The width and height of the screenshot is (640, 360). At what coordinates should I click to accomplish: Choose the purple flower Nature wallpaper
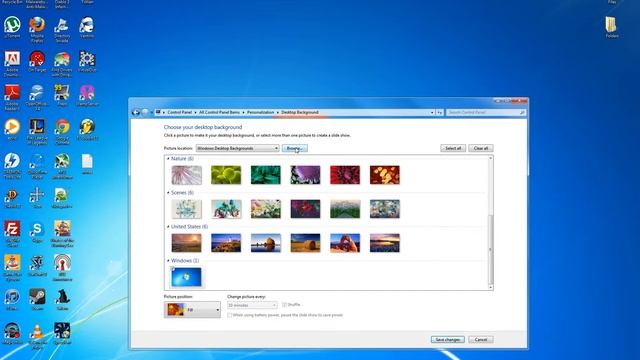(x=305, y=175)
